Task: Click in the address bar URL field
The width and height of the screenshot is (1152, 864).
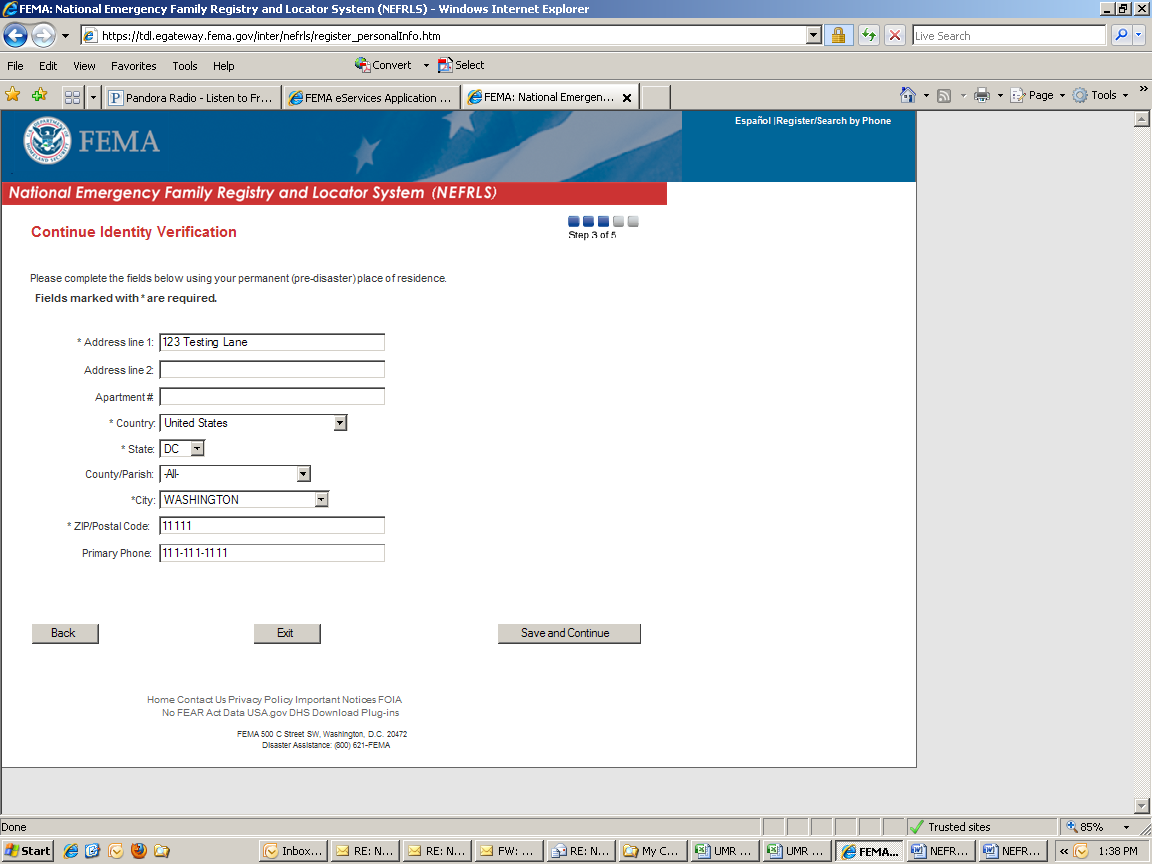Action: 448,35
